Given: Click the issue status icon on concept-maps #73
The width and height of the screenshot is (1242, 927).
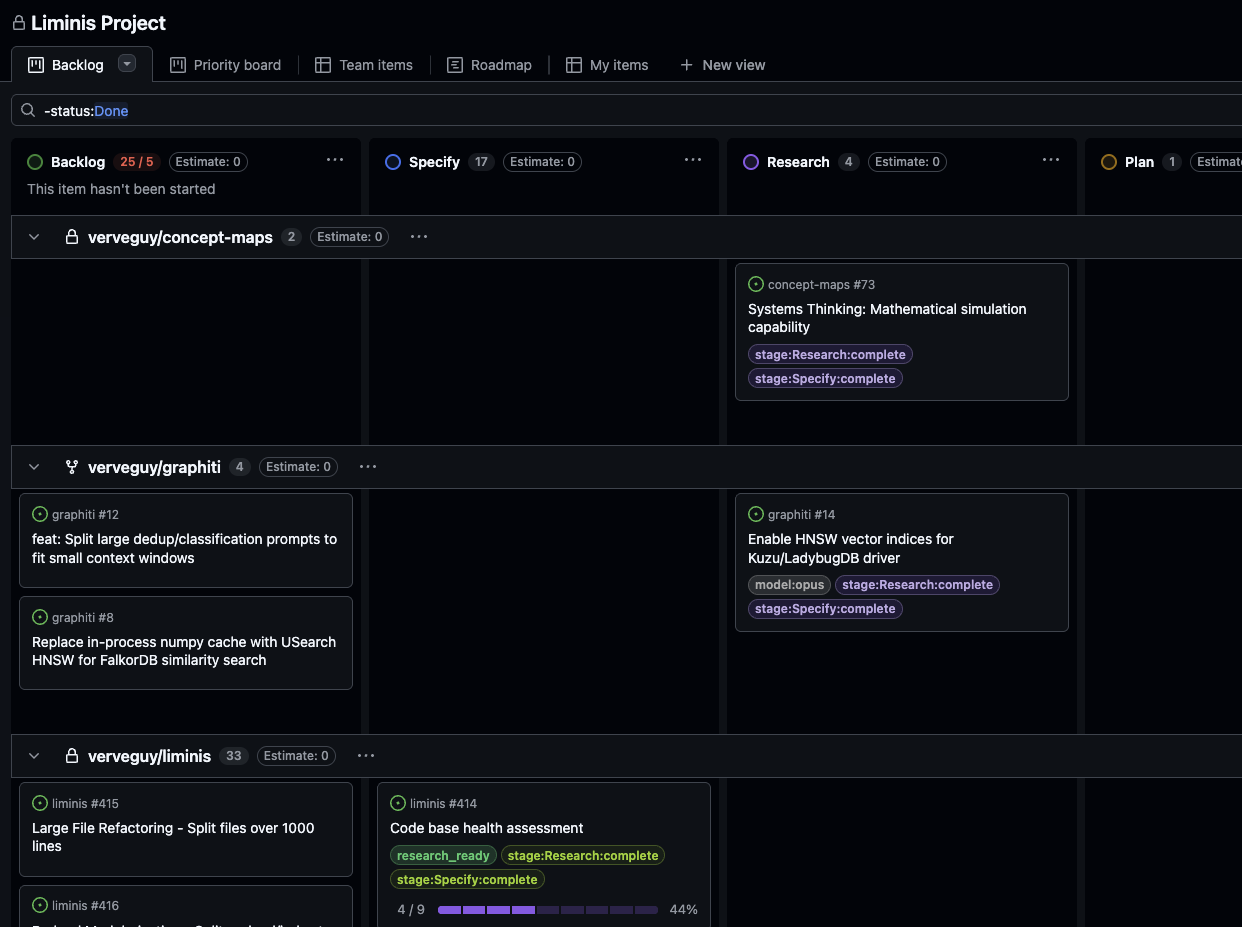Looking at the screenshot, I should tap(755, 284).
